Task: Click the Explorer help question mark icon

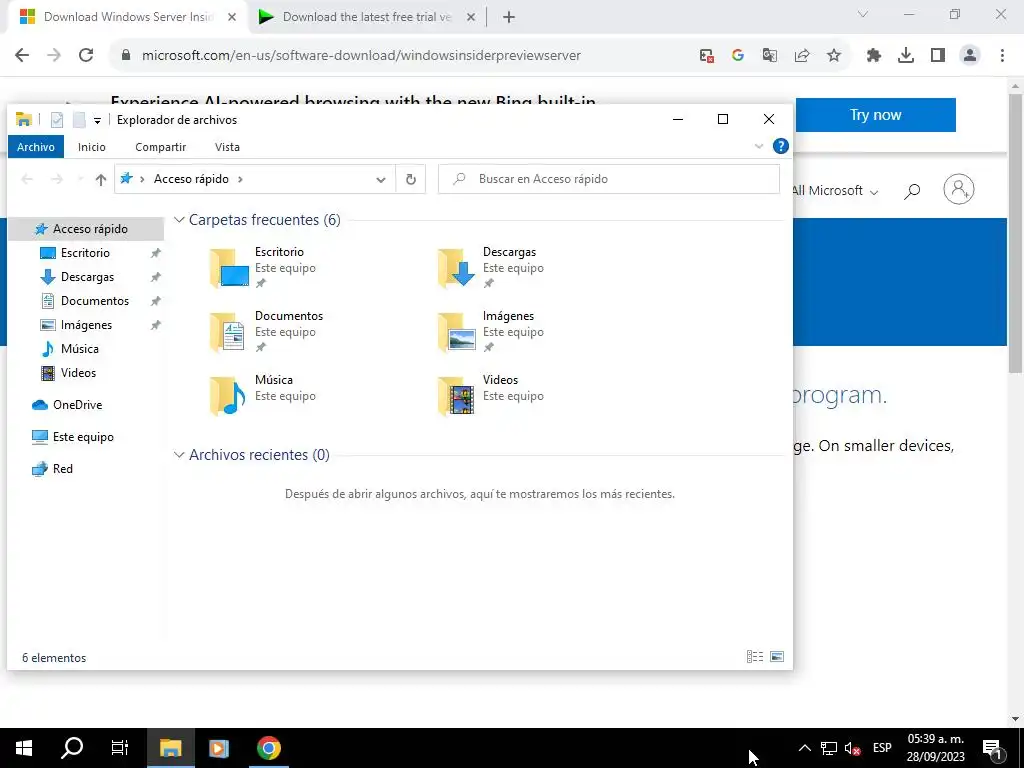Action: 780,146
